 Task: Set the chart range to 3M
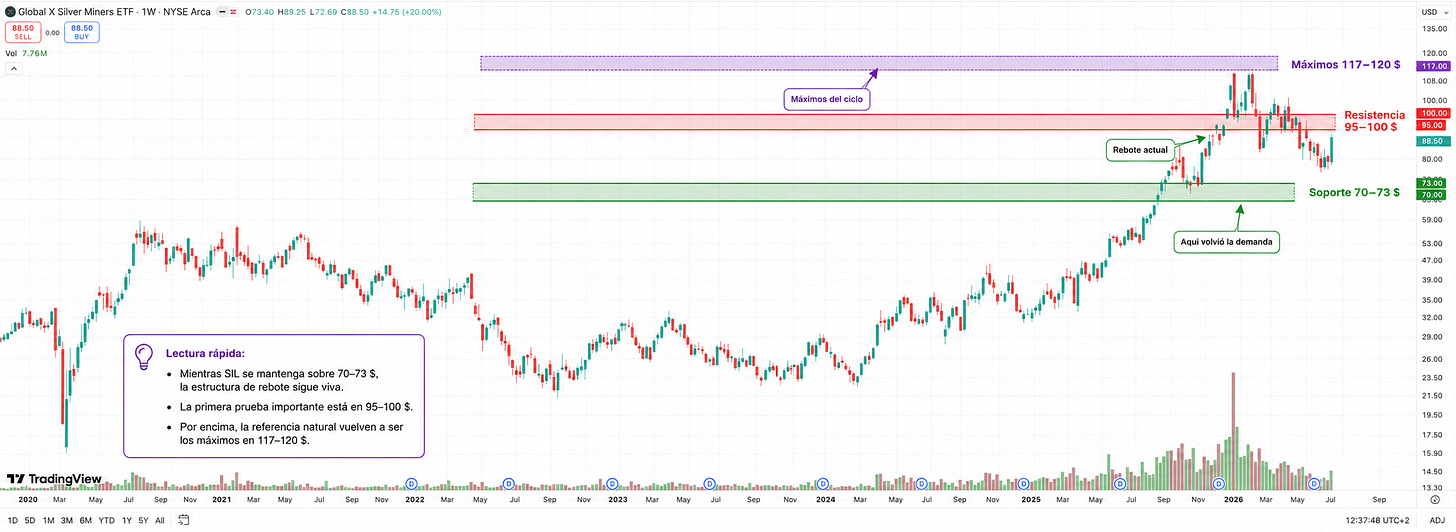click(68, 520)
